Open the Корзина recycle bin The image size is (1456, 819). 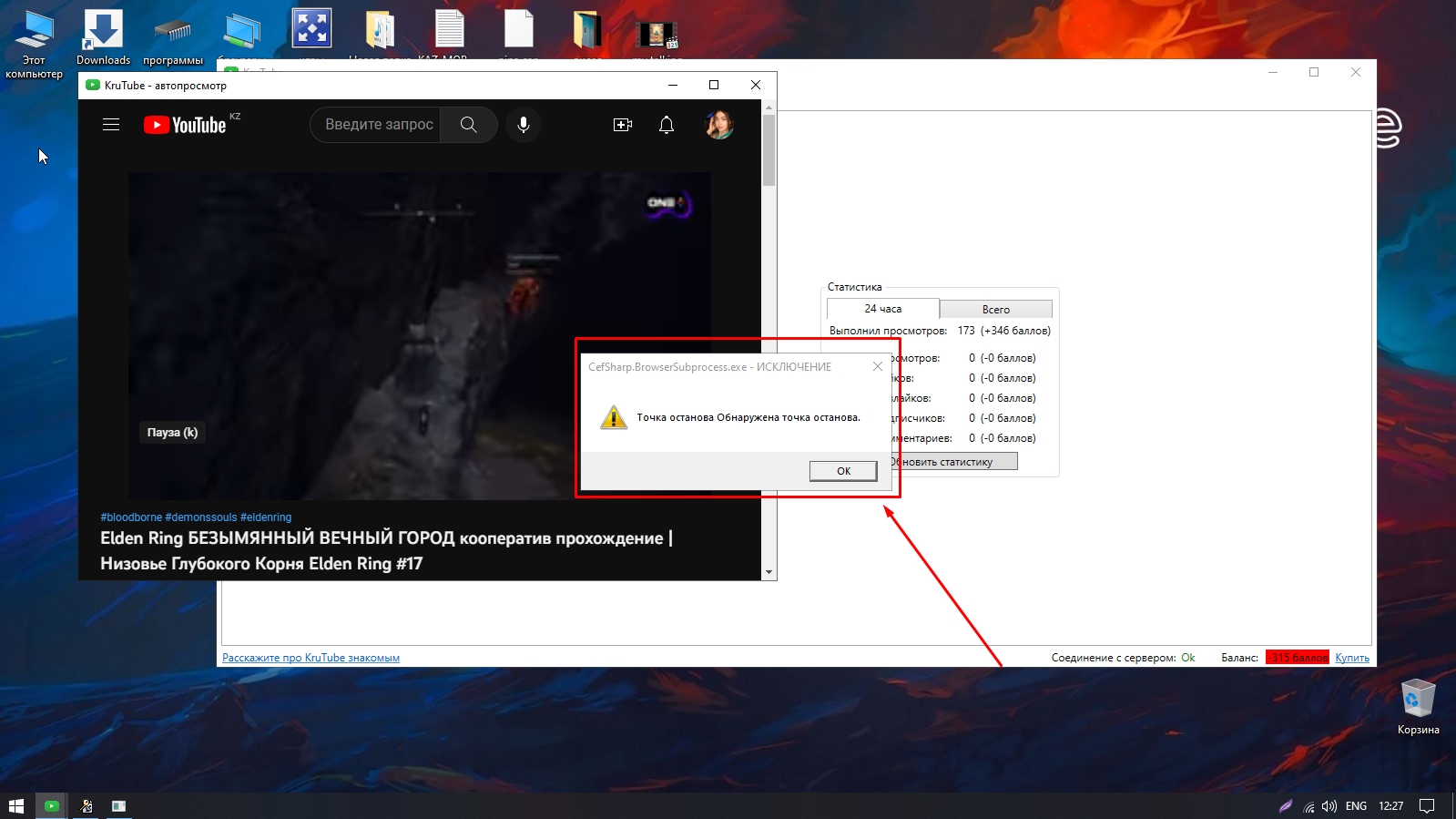(x=1418, y=707)
